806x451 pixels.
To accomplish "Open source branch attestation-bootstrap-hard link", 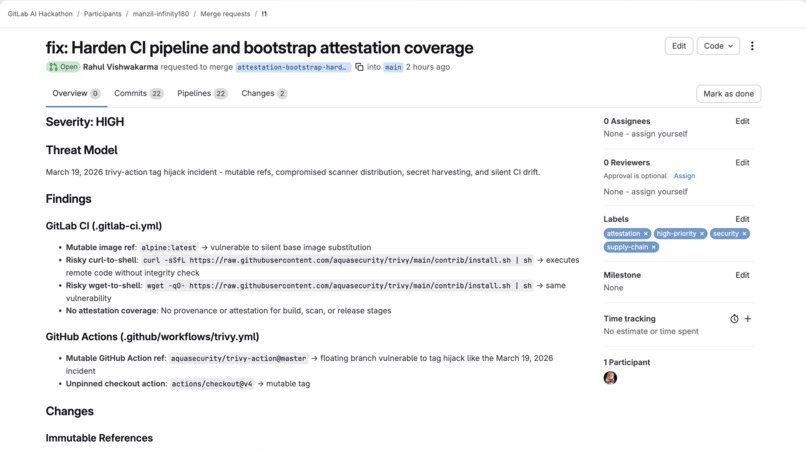I will pyautogui.click(x=293, y=67).
